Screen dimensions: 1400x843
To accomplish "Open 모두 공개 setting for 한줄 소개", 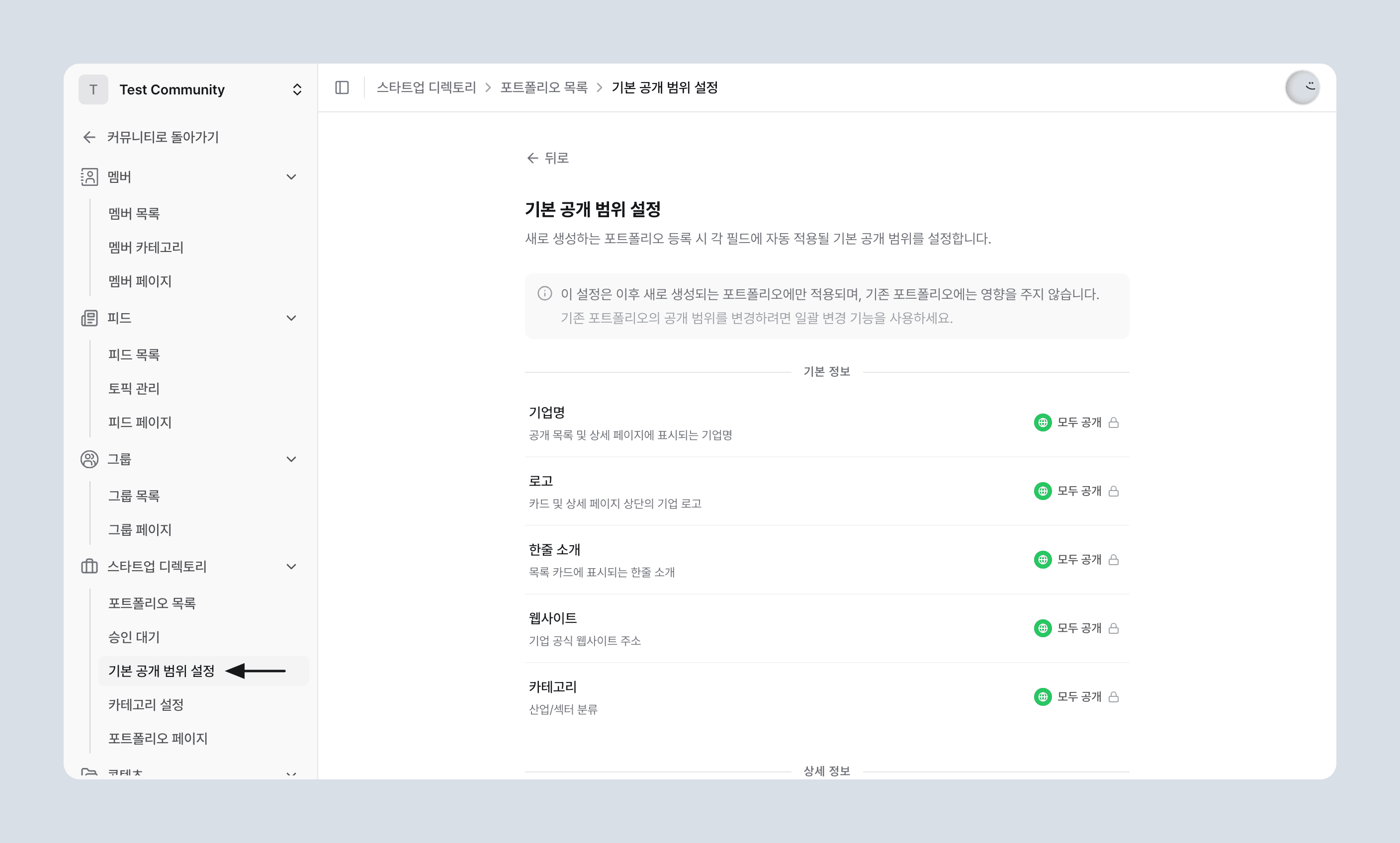I will click(1077, 560).
